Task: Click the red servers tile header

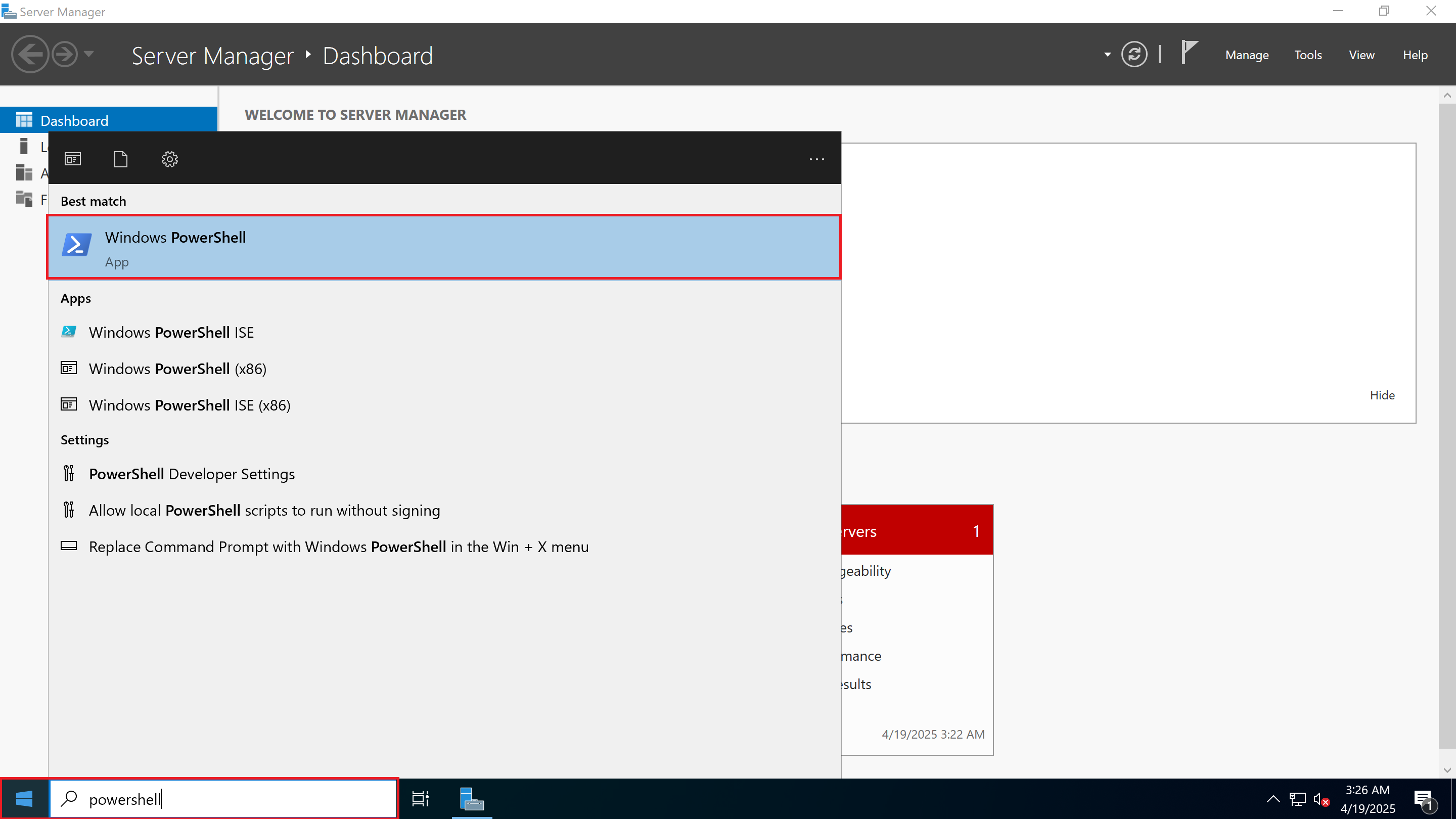Action: (x=917, y=530)
